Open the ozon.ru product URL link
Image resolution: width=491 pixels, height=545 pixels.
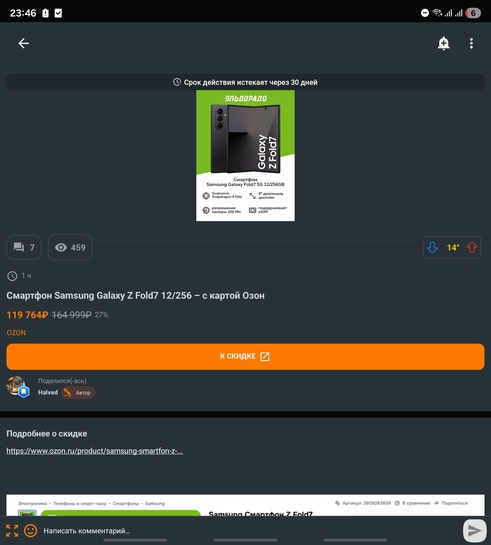click(95, 451)
